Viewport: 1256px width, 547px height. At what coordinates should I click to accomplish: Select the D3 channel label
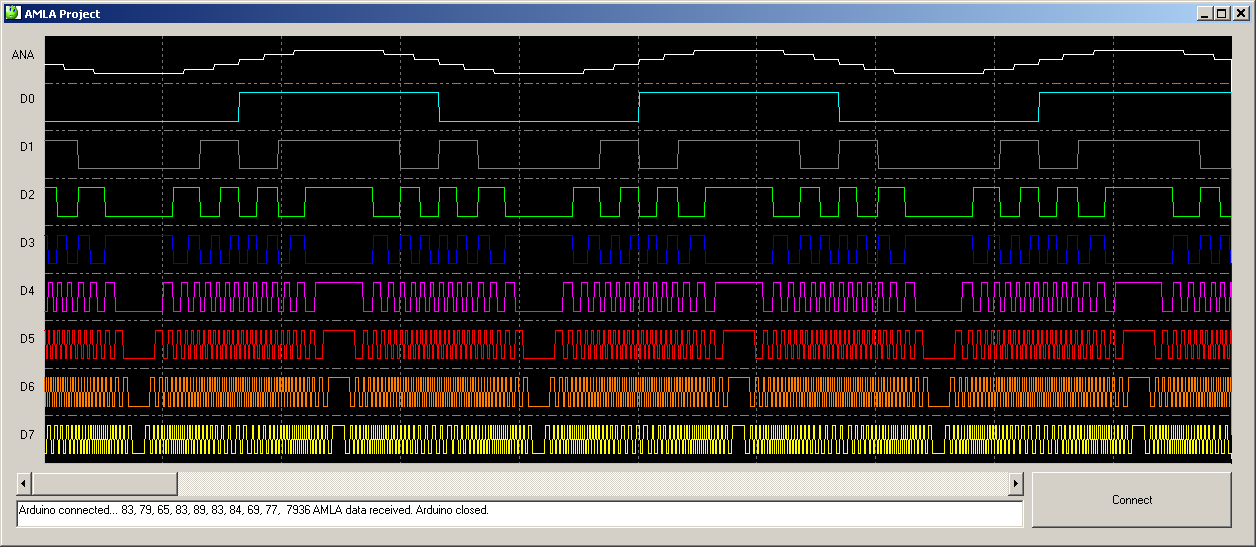(x=27, y=243)
